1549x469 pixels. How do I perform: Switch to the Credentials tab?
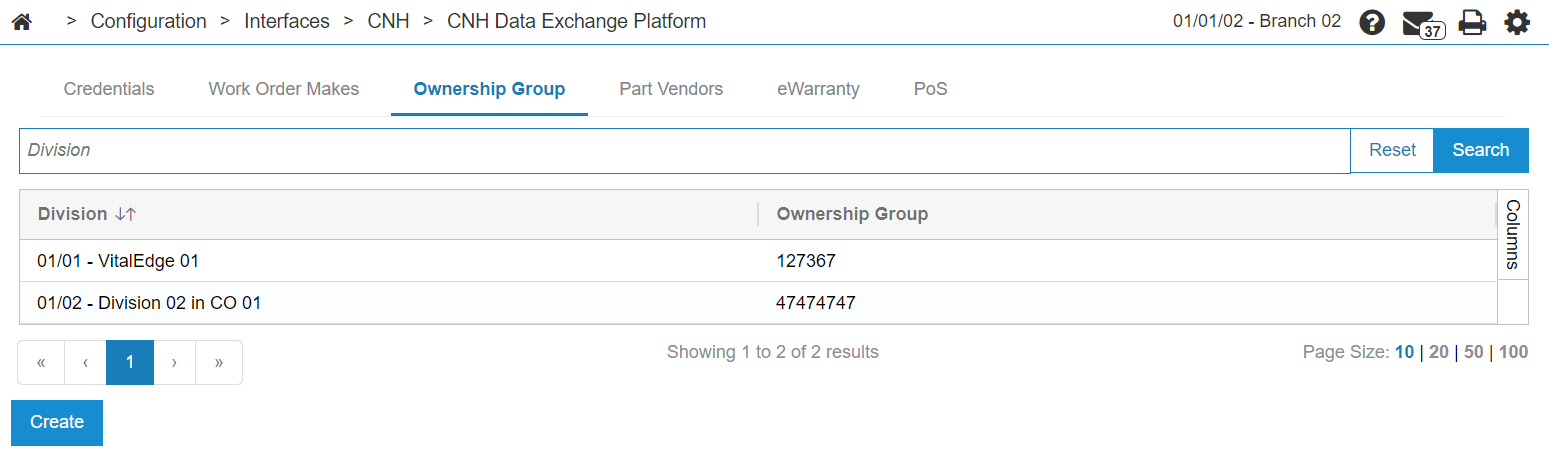(x=109, y=89)
